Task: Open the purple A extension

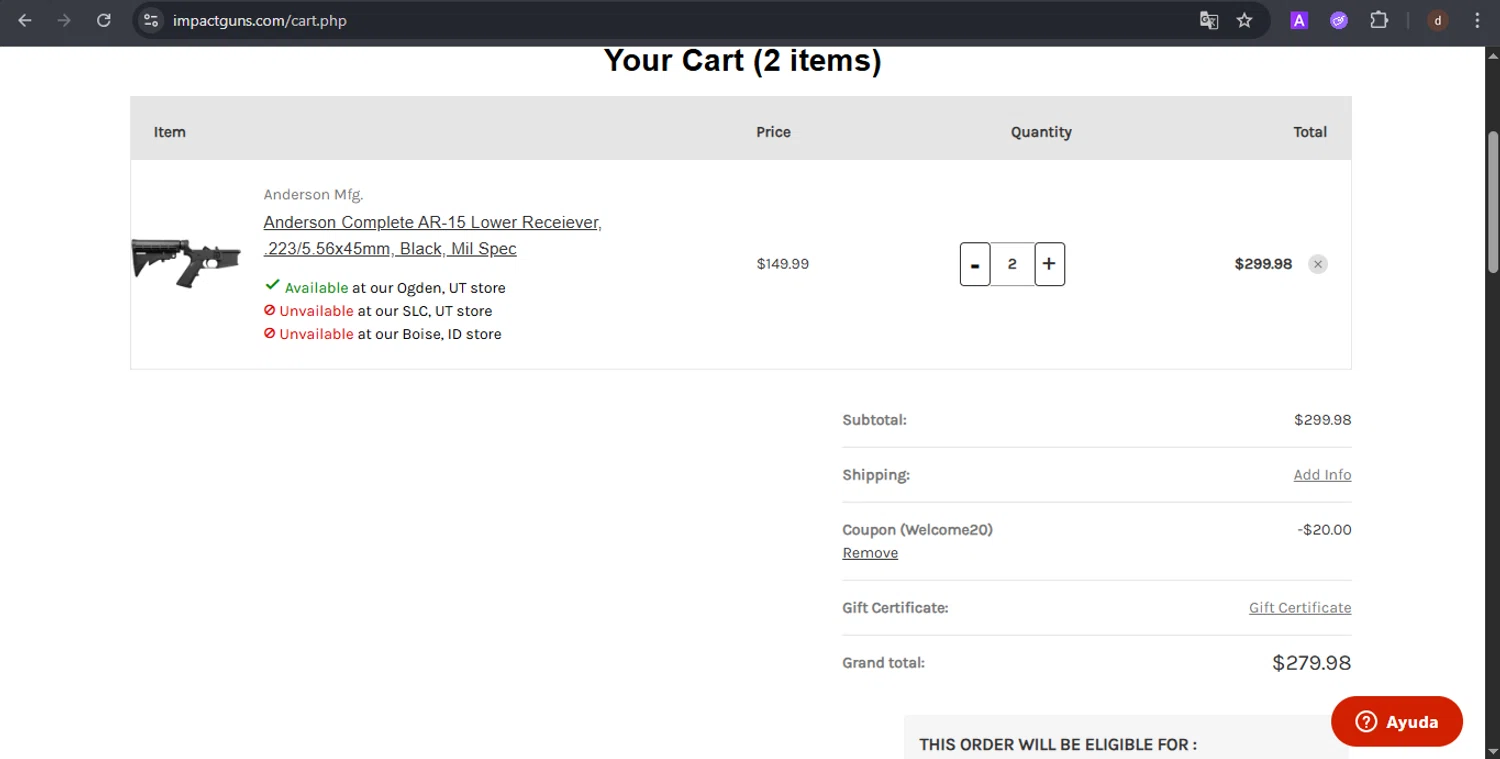Action: click(x=1299, y=20)
